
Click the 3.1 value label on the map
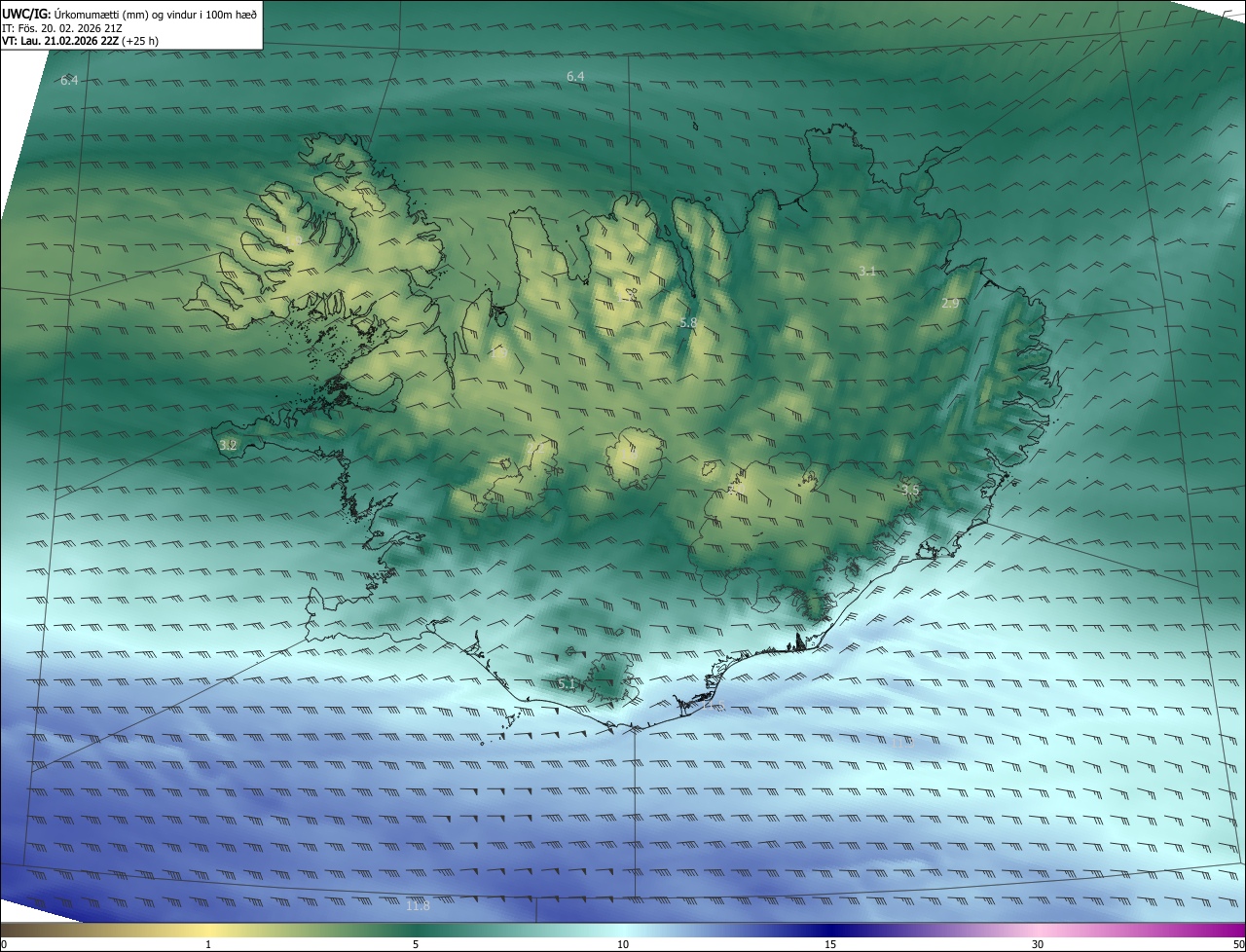pyautogui.click(x=868, y=271)
